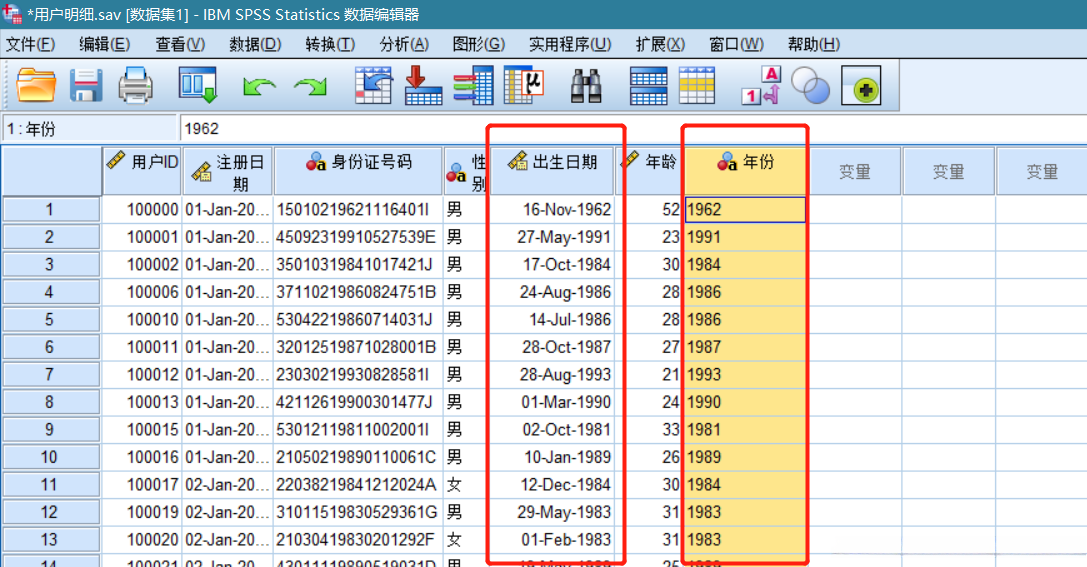Click the user ID cell 100006

coord(142,292)
